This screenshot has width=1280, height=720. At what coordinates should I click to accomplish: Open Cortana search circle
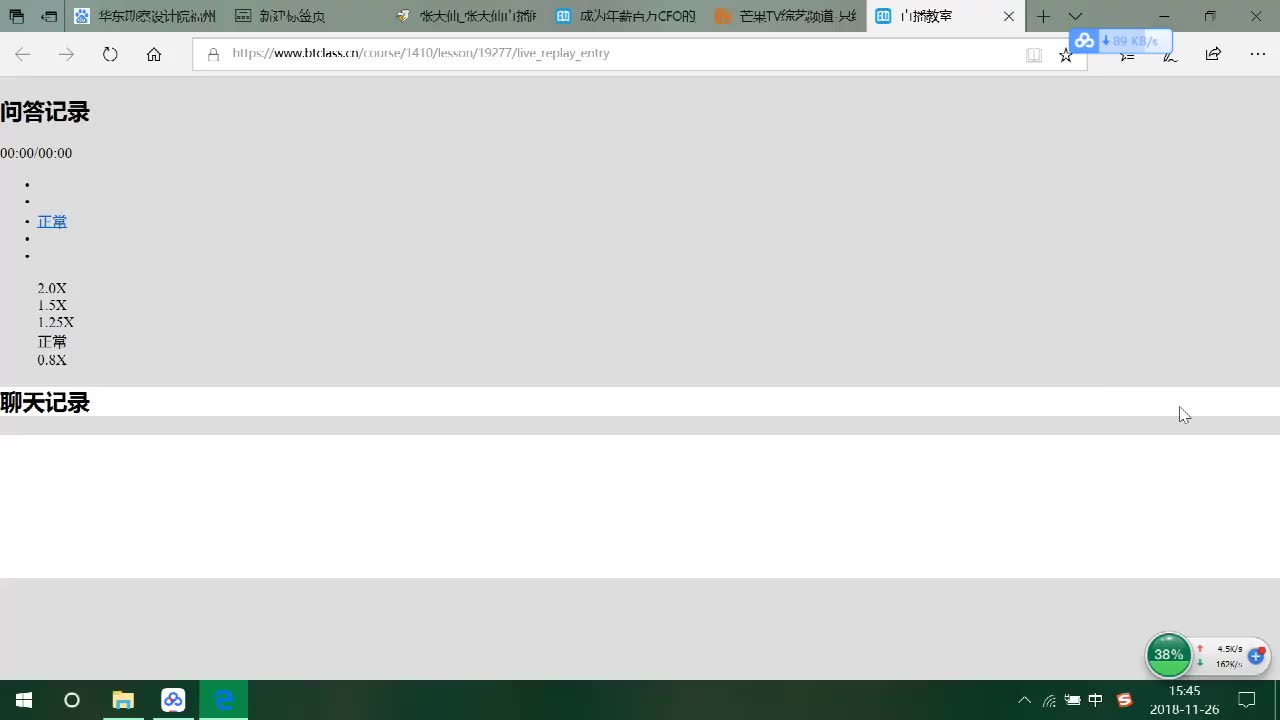(72, 700)
